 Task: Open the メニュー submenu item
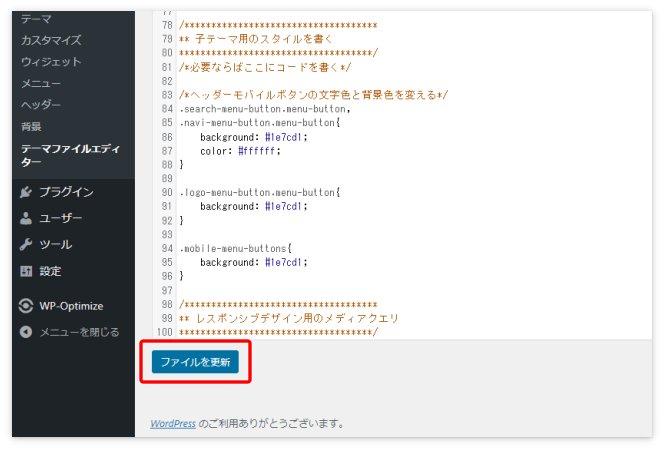pos(41,83)
